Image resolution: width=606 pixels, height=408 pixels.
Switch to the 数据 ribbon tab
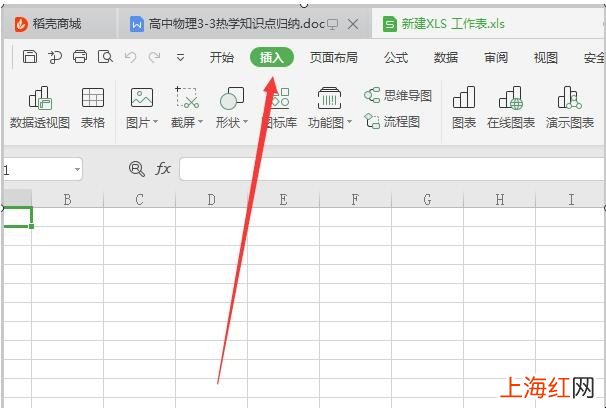coord(446,58)
